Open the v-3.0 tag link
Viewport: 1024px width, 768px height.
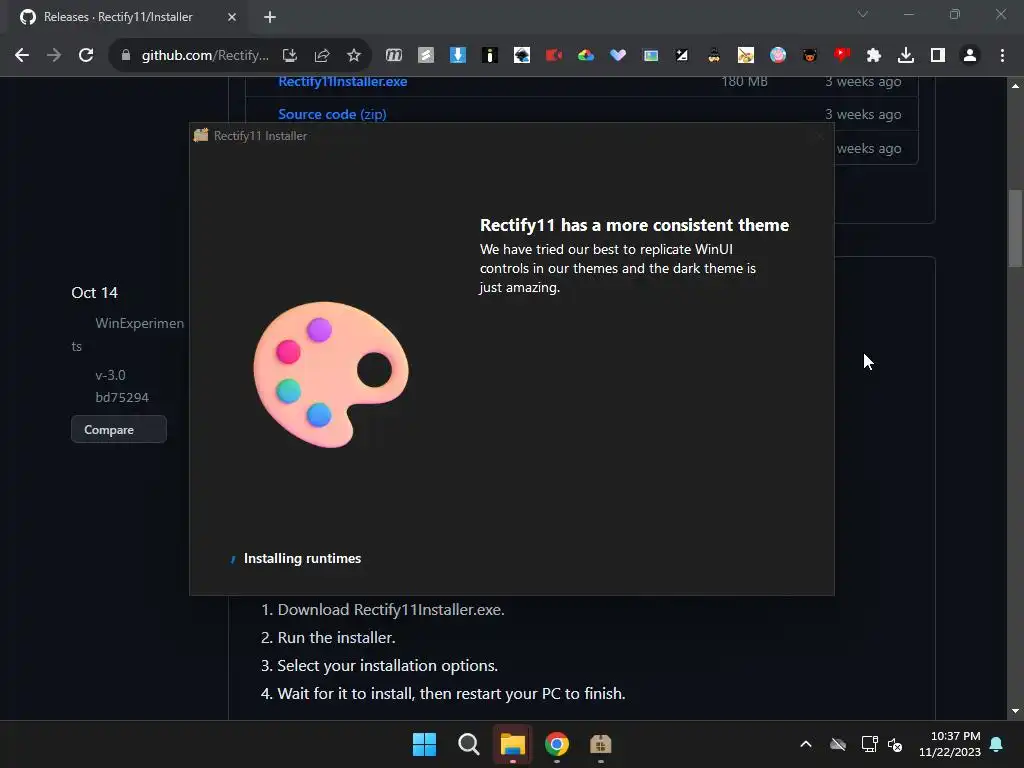(110, 376)
